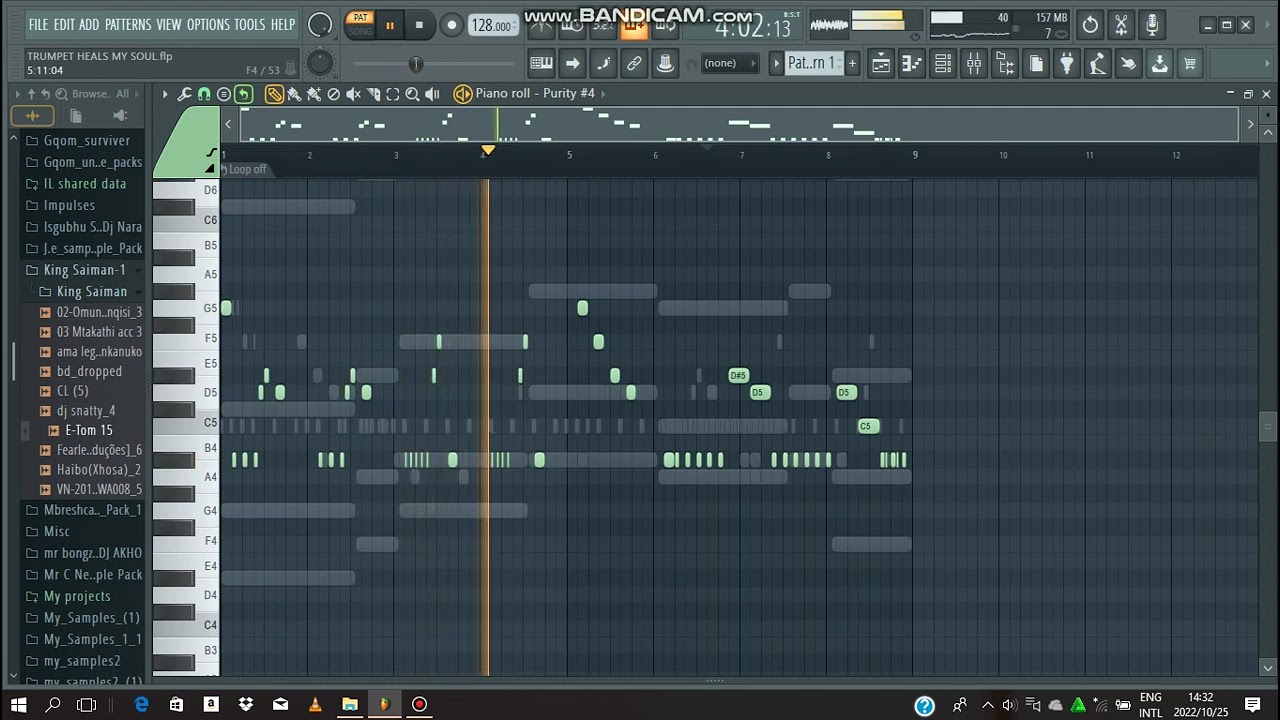Click the One-click audio recording microphone icon
The image size is (1280, 720).
[x=1152, y=25]
